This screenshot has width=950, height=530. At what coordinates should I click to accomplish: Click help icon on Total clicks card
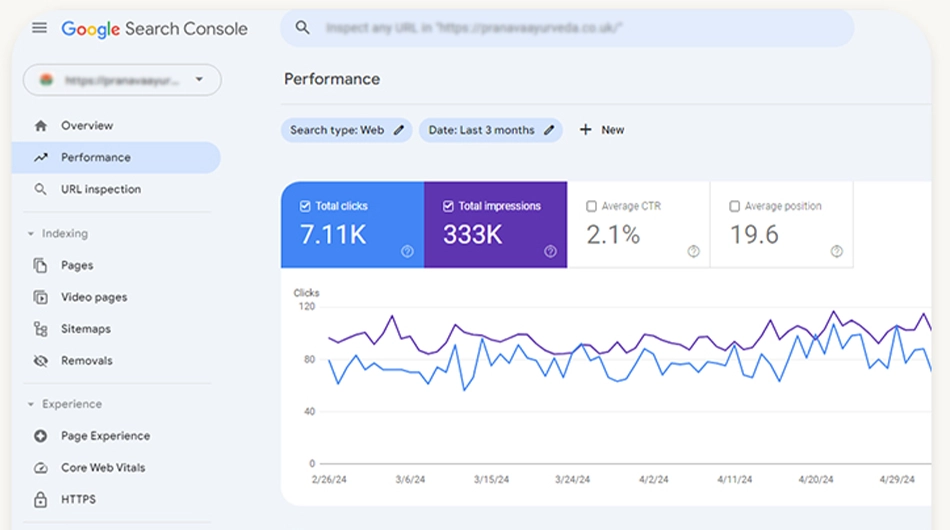point(407,251)
